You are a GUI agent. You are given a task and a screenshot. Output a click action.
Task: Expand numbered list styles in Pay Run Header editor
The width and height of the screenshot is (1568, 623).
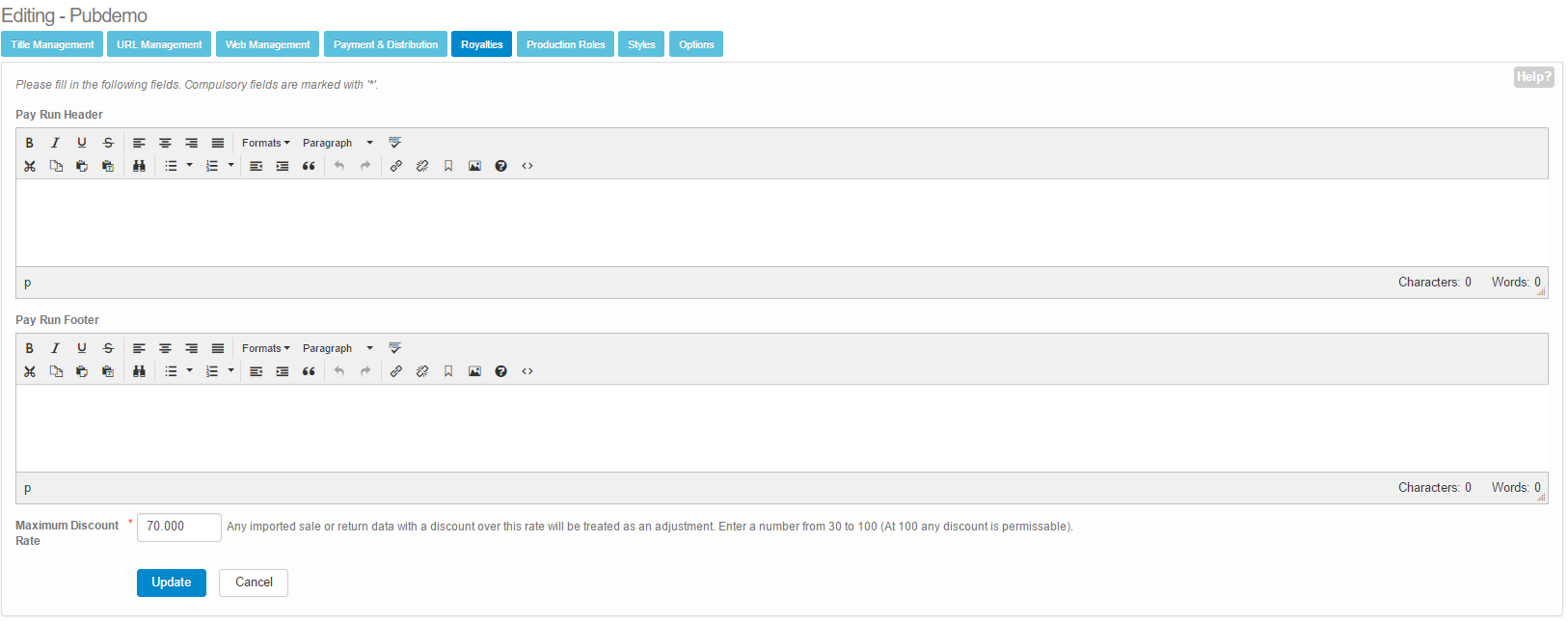[230, 166]
